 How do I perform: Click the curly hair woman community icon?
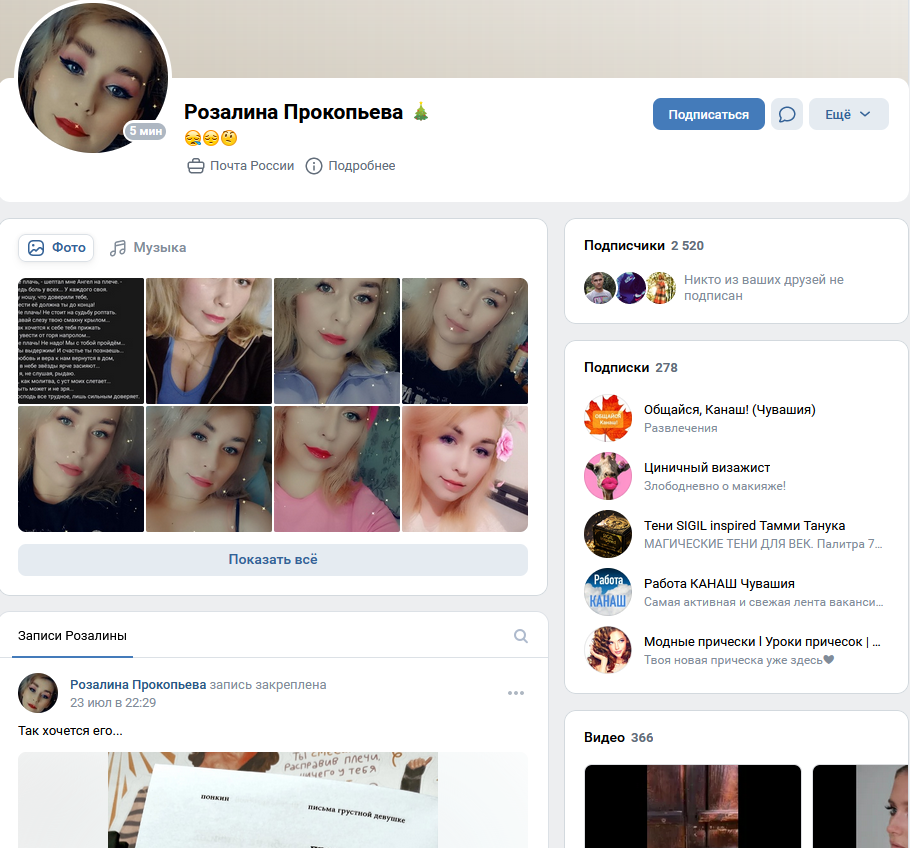[x=608, y=650]
